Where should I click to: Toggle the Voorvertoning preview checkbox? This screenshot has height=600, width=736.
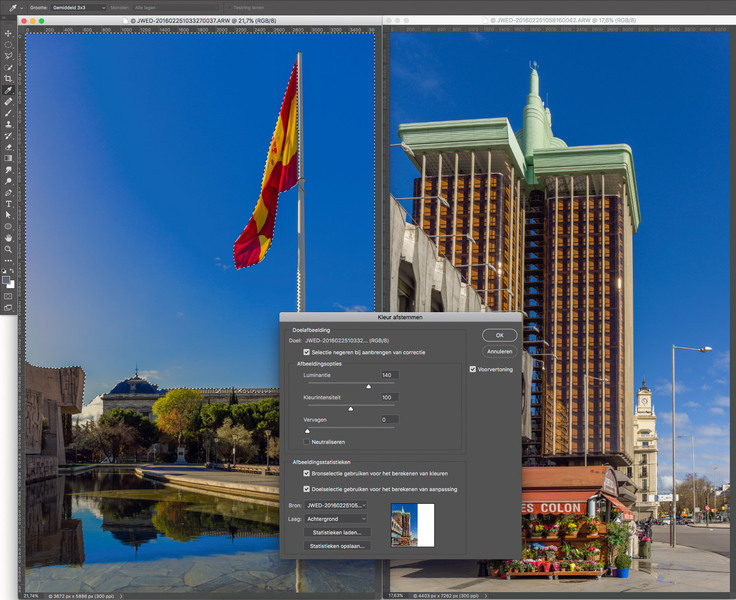(x=473, y=369)
